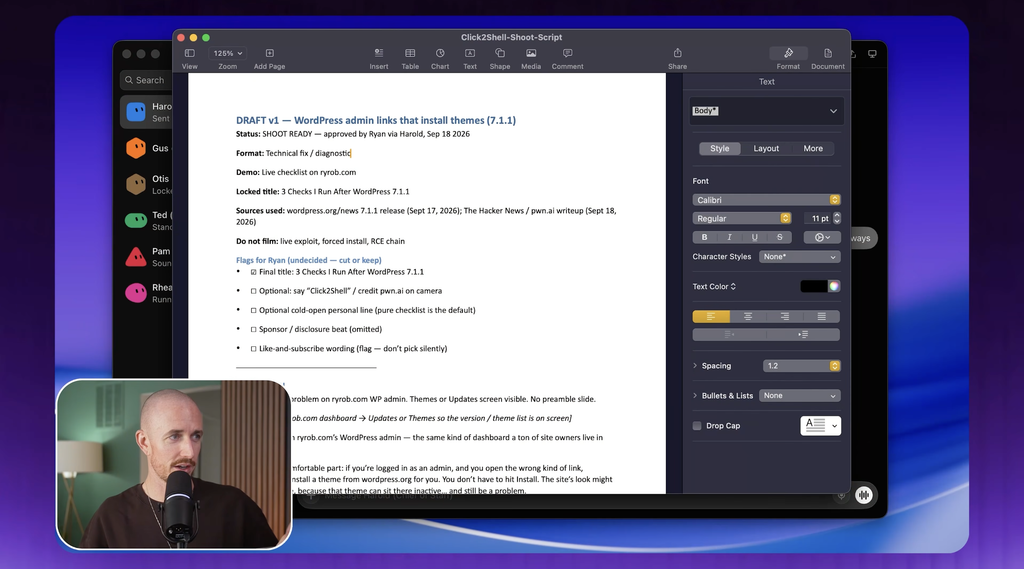Check the Optional Click2Shell credit box
This screenshot has height=569, width=1024.
click(x=253, y=291)
